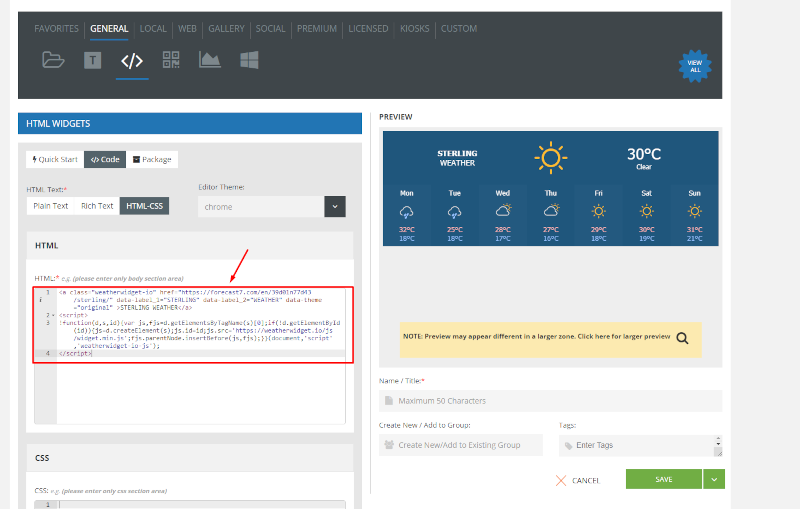
Task: Open the SOCIAL tab
Action: [270, 29]
